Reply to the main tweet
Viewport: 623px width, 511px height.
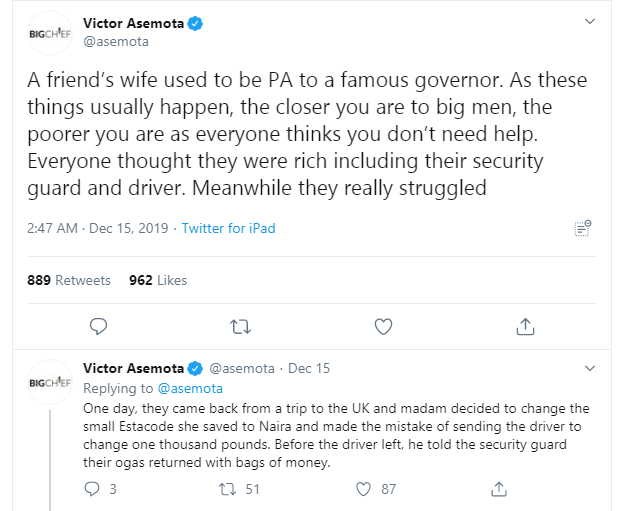click(x=98, y=326)
